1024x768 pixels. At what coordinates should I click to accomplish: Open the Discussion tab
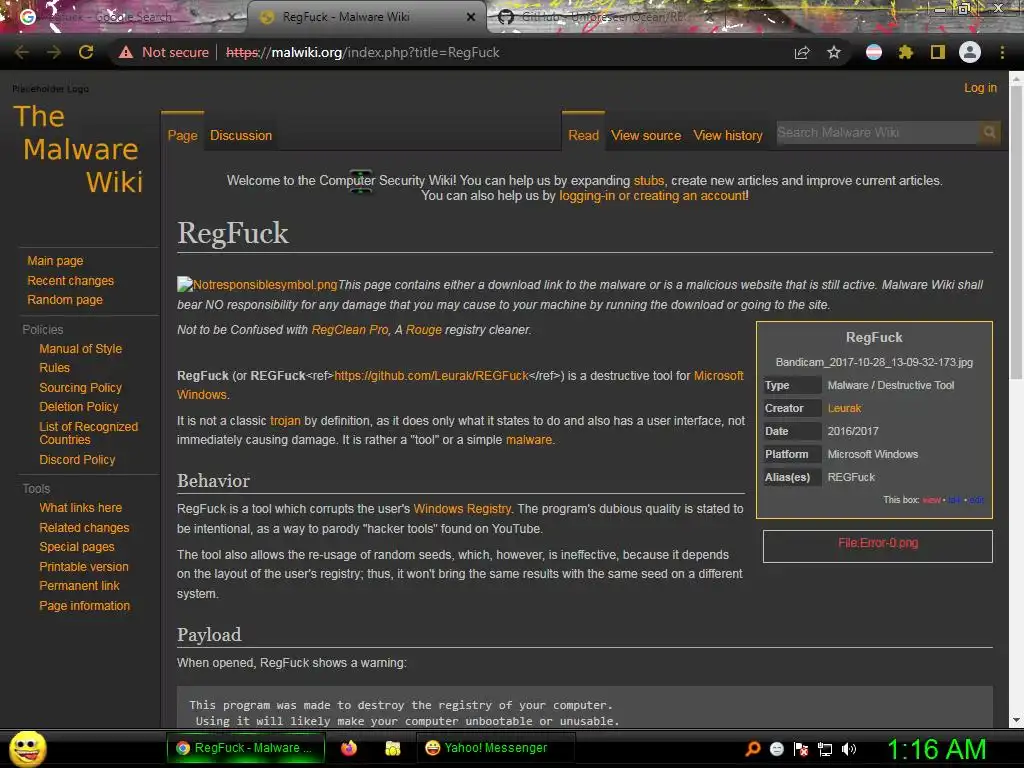[241, 135]
